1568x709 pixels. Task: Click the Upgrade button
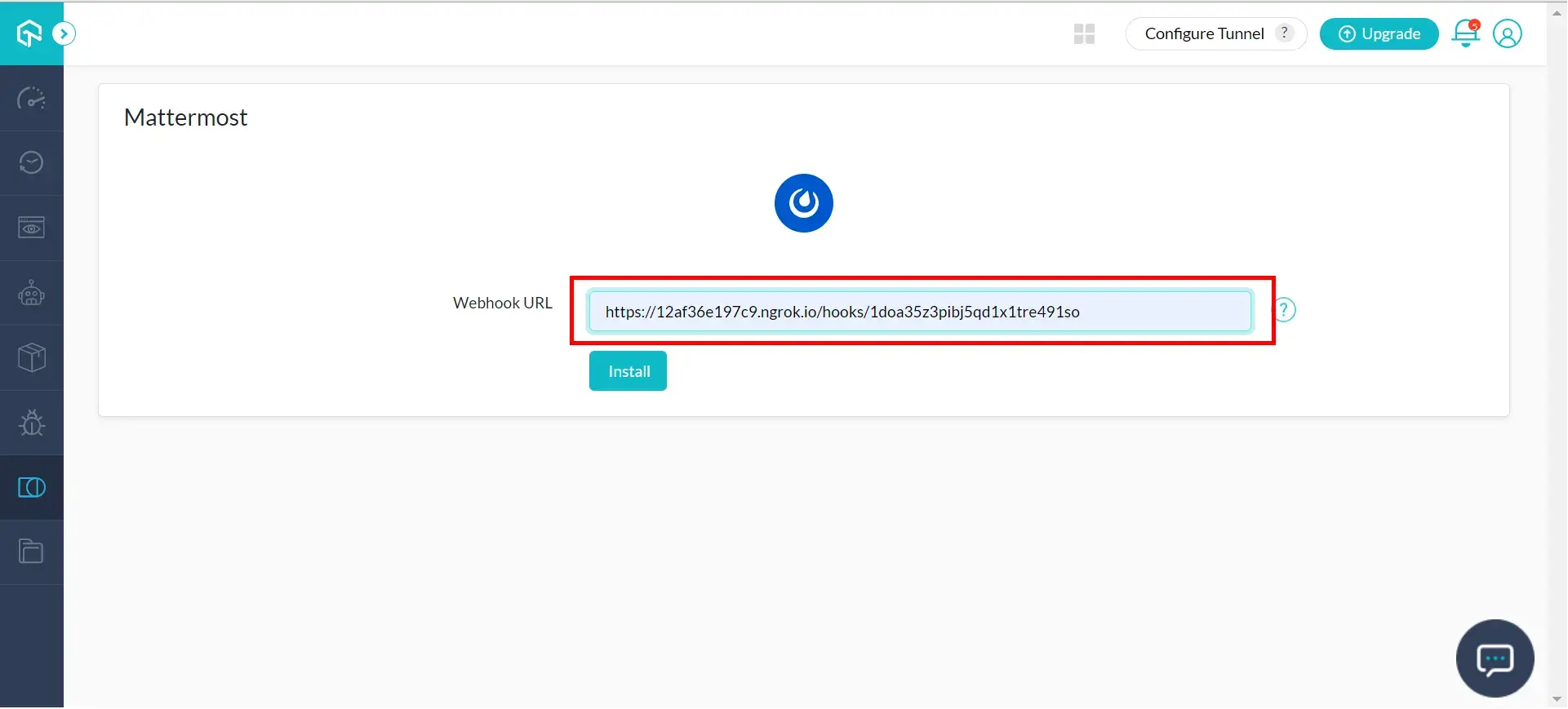[1379, 33]
